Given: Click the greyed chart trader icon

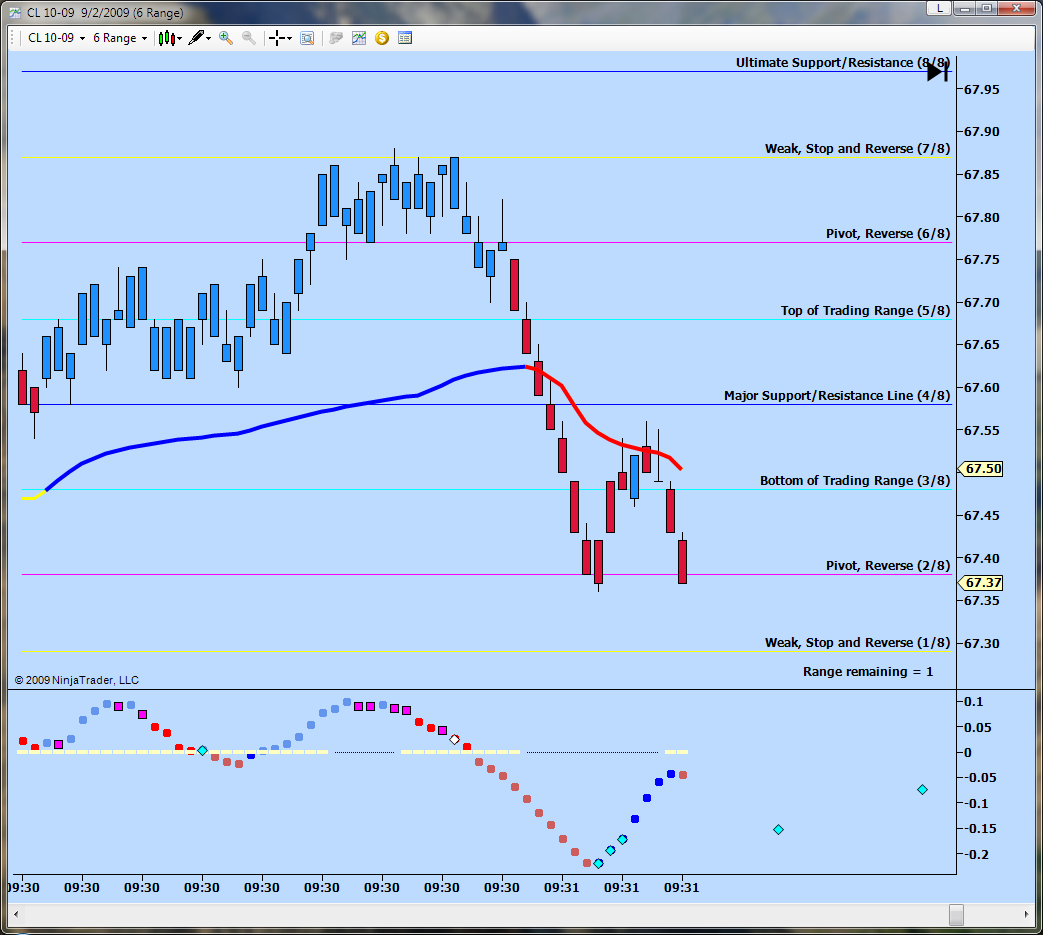Looking at the screenshot, I should click(x=336, y=38).
